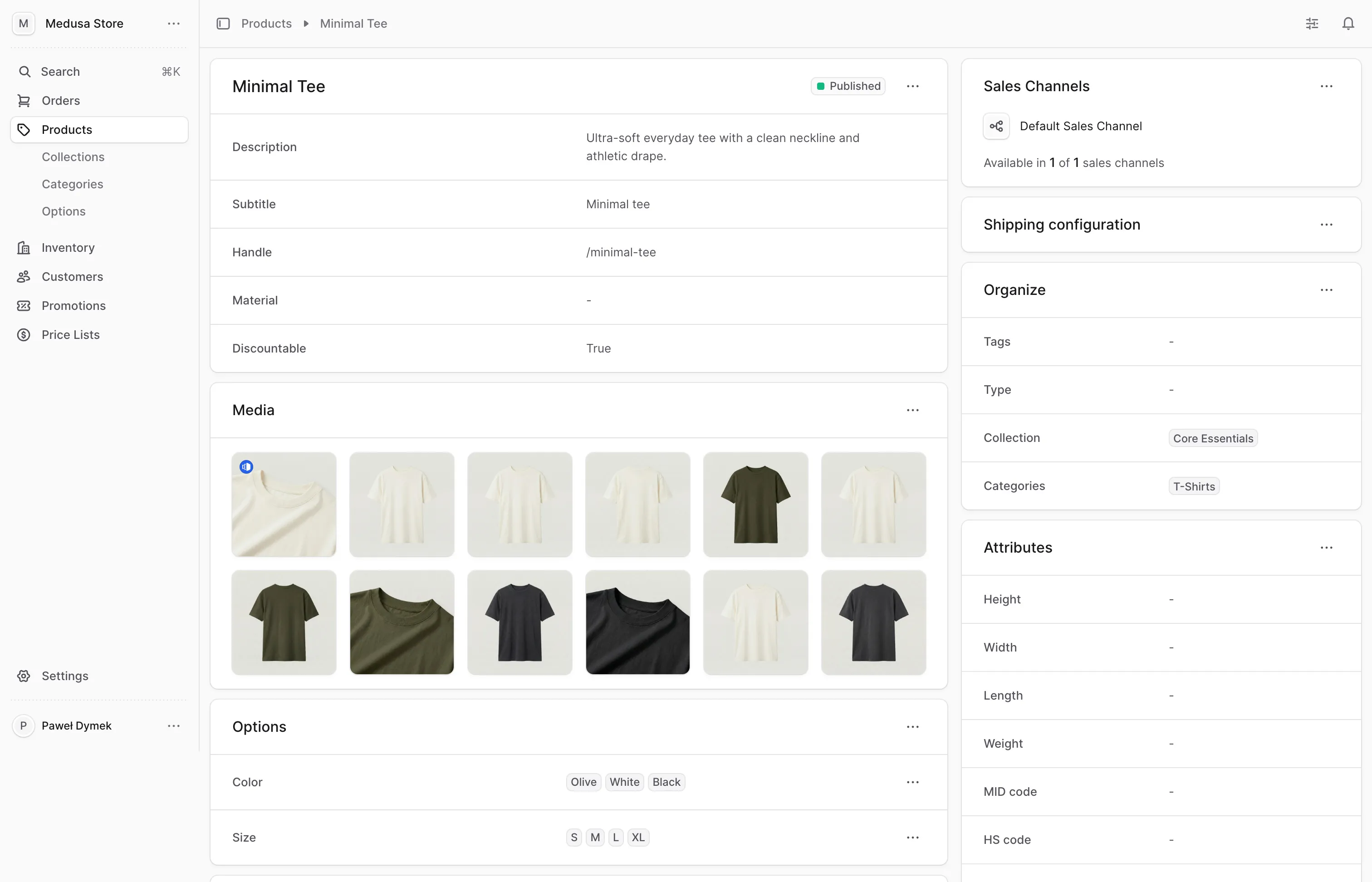Click Default Sales Channel label
1372x882 pixels.
click(x=1081, y=126)
